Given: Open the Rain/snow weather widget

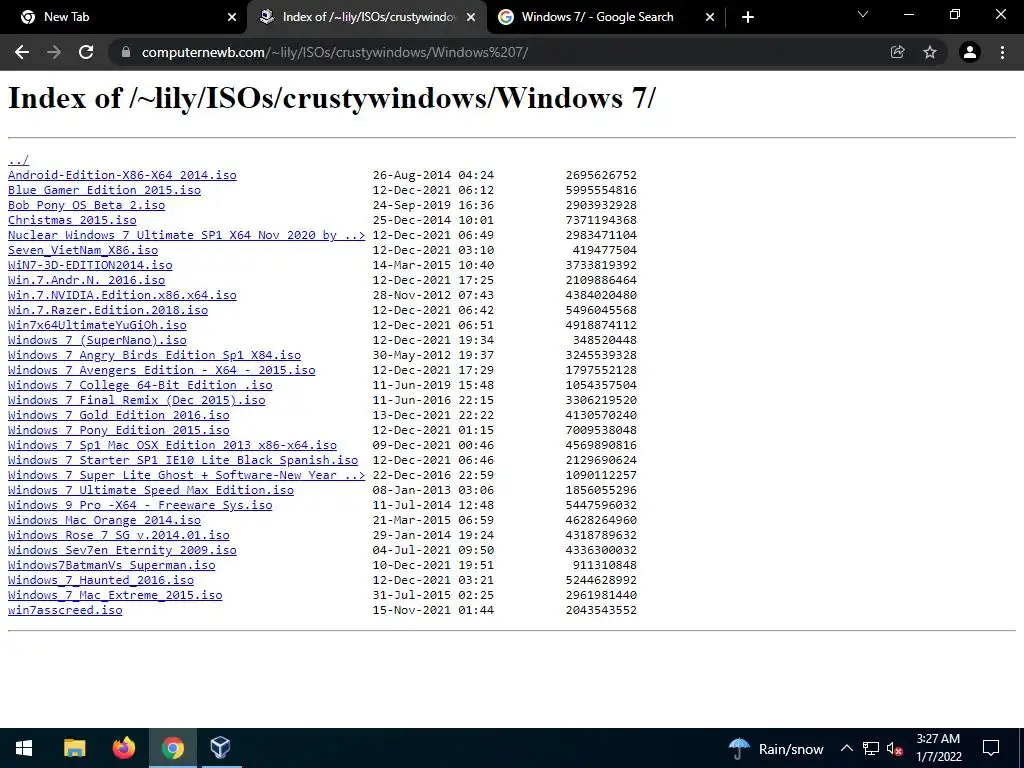Looking at the screenshot, I should pyautogui.click(x=776, y=748).
